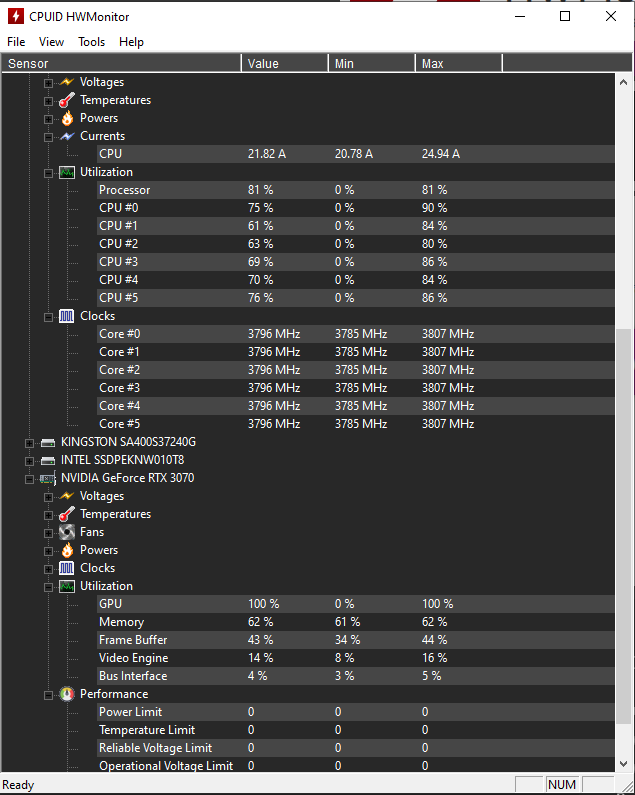Select the Bus Interface row
The image size is (635, 795).
356,676
